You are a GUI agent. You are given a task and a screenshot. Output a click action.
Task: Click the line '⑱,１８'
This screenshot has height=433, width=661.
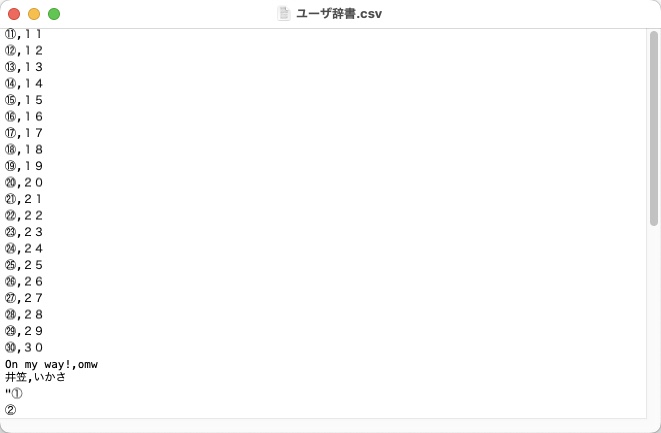pos(24,150)
